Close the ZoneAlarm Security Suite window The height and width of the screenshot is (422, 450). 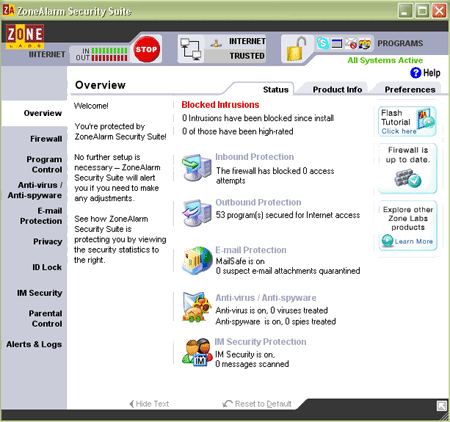coord(439,11)
